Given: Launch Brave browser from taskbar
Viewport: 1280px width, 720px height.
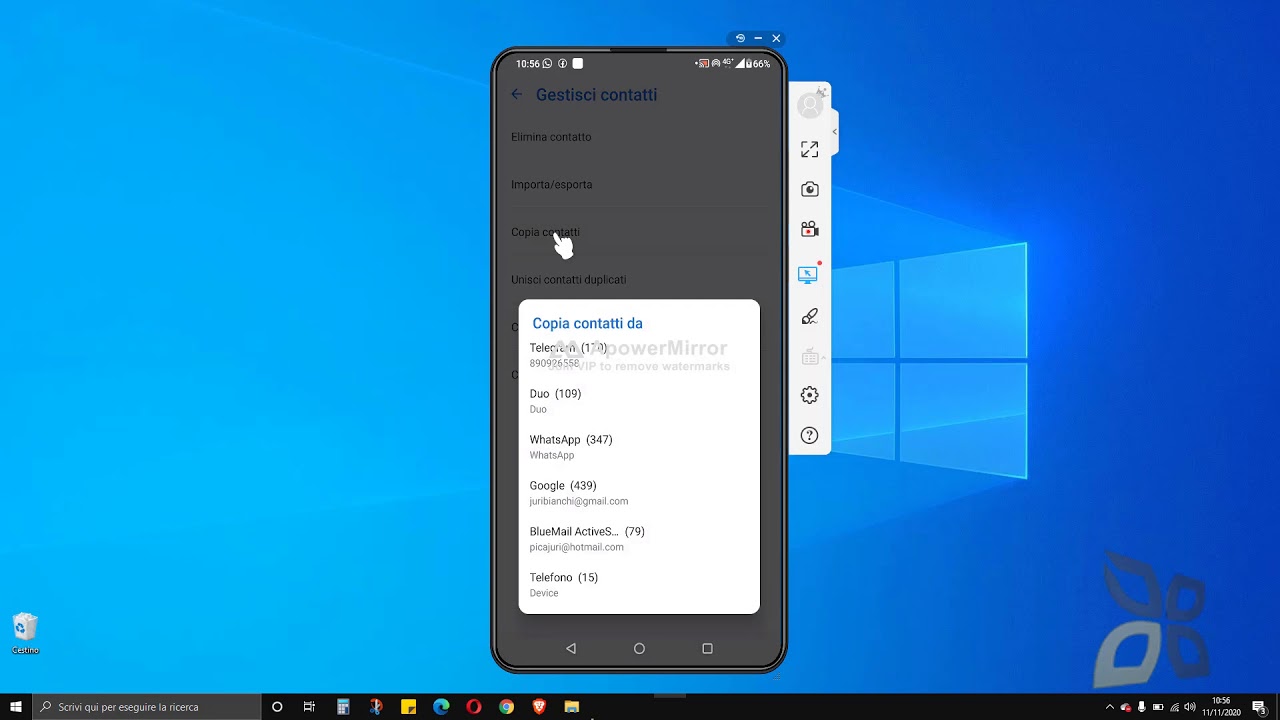Looking at the screenshot, I should 540,707.
